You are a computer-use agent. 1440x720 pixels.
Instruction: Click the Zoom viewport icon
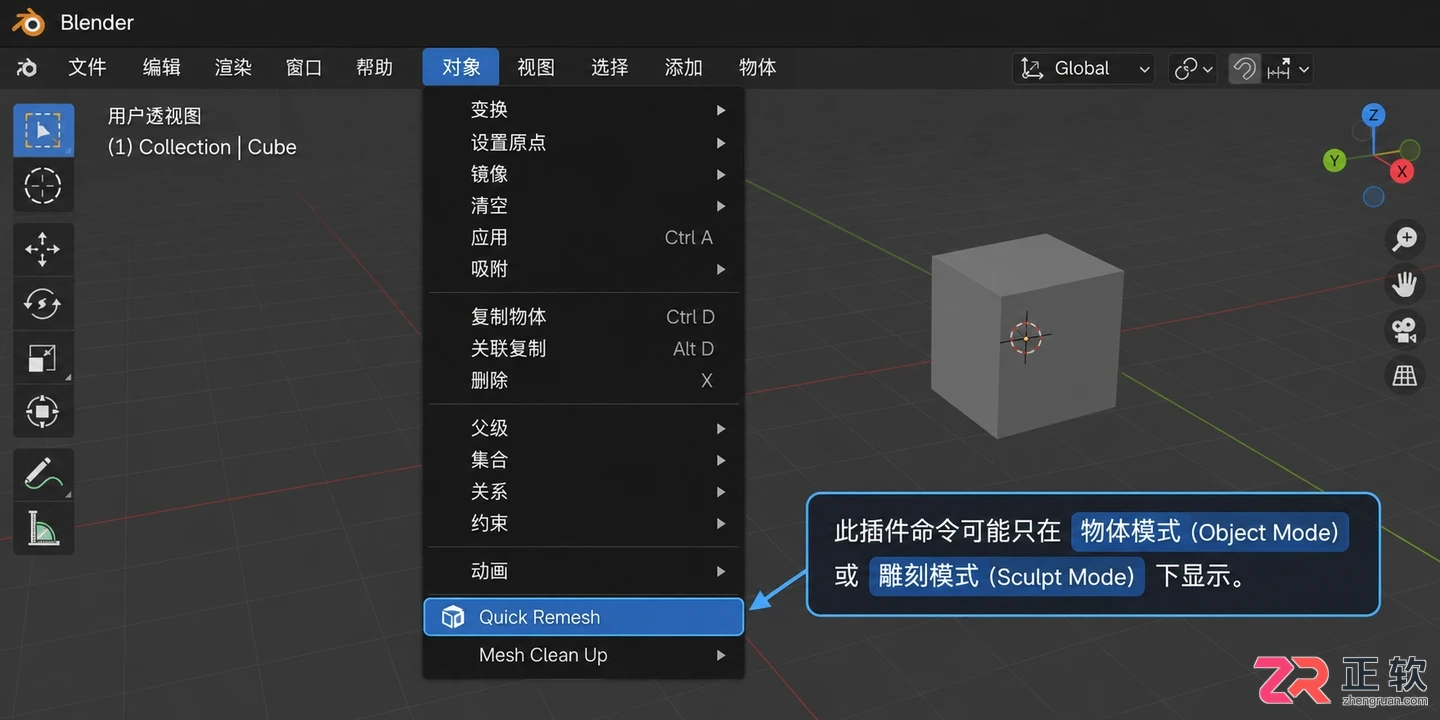click(1405, 238)
